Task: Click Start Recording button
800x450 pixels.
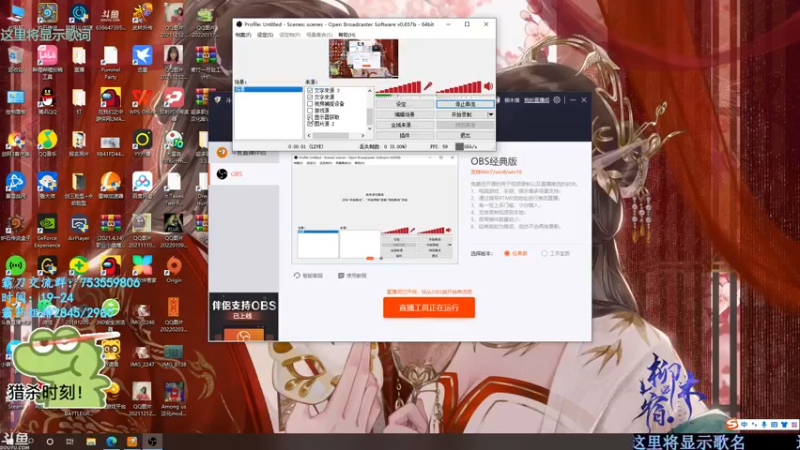Action: [462, 114]
